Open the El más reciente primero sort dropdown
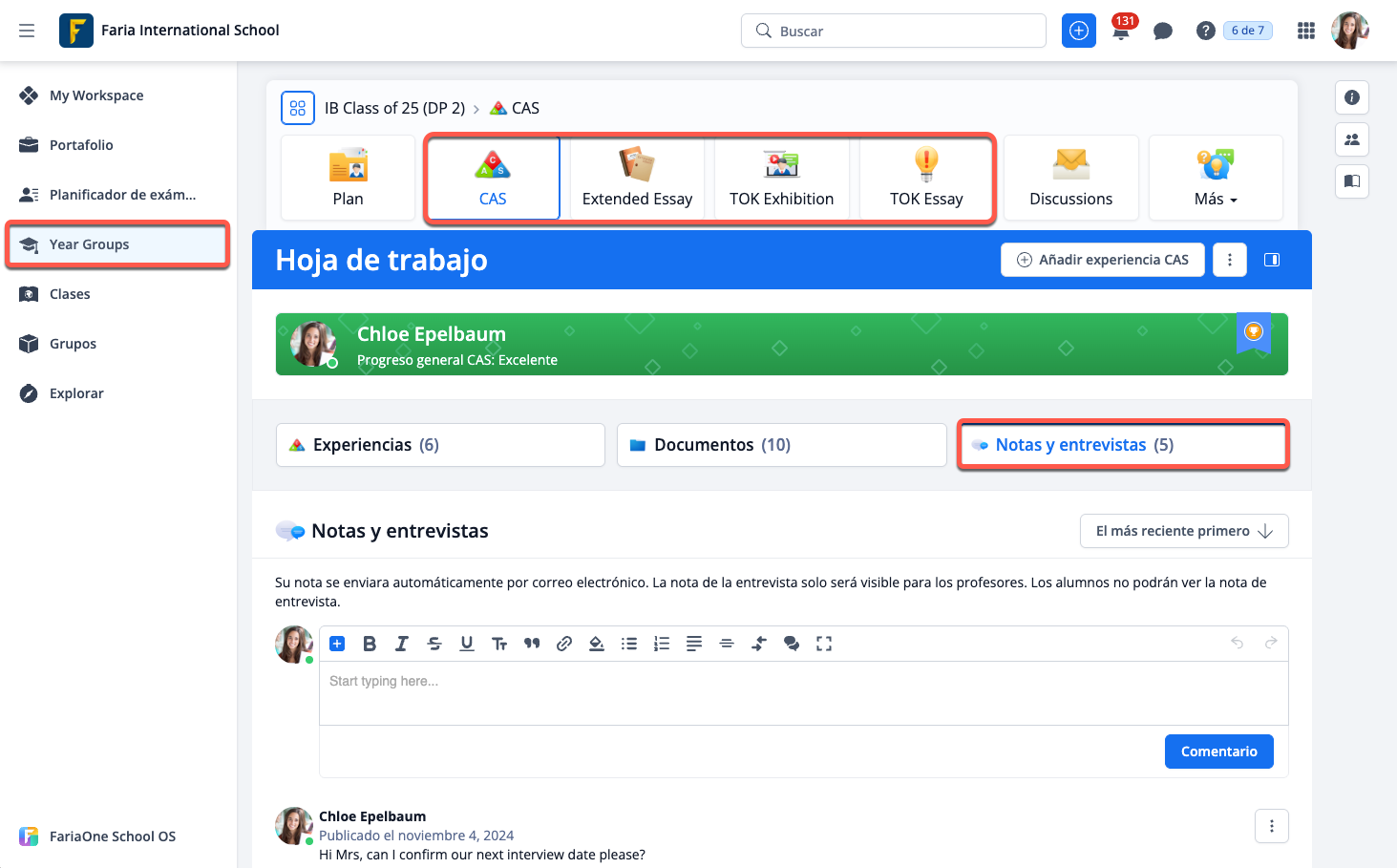1397x868 pixels. point(1183,531)
